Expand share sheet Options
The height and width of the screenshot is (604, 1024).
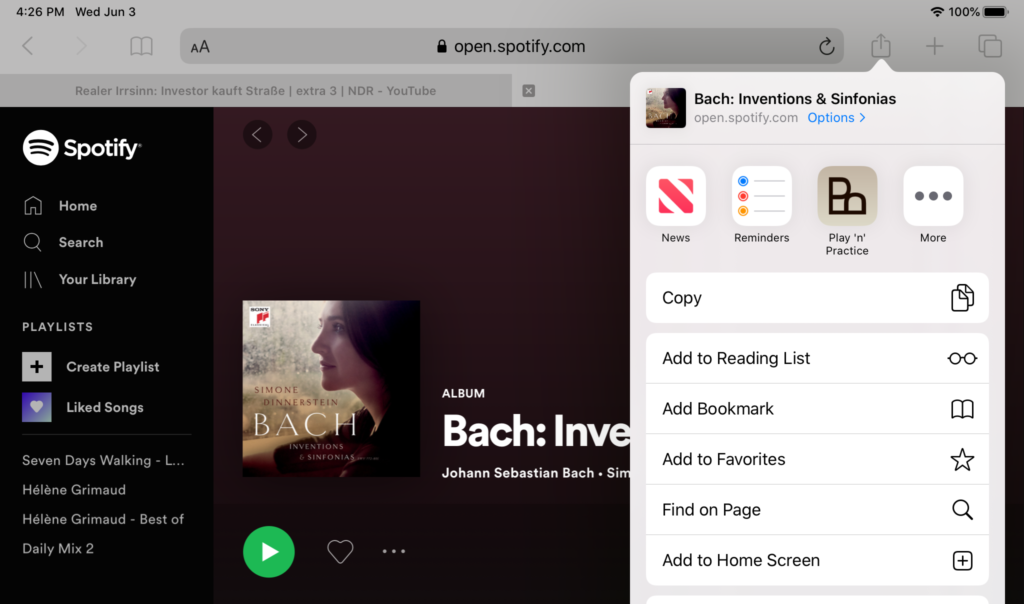coord(837,118)
